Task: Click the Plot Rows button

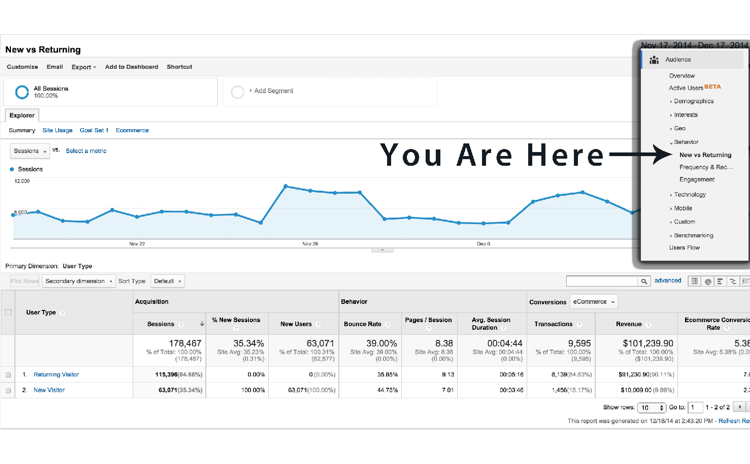Action: click(24, 281)
